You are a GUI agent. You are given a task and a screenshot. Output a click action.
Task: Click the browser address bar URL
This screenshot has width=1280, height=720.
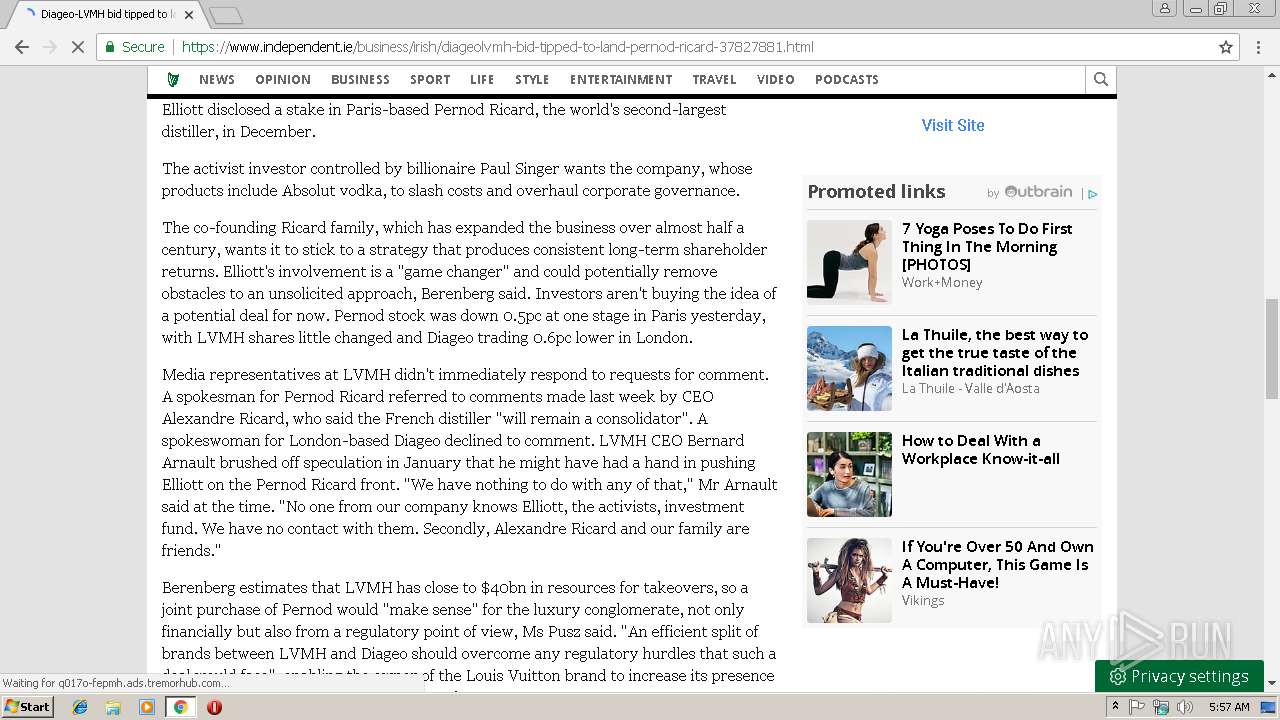pos(498,47)
